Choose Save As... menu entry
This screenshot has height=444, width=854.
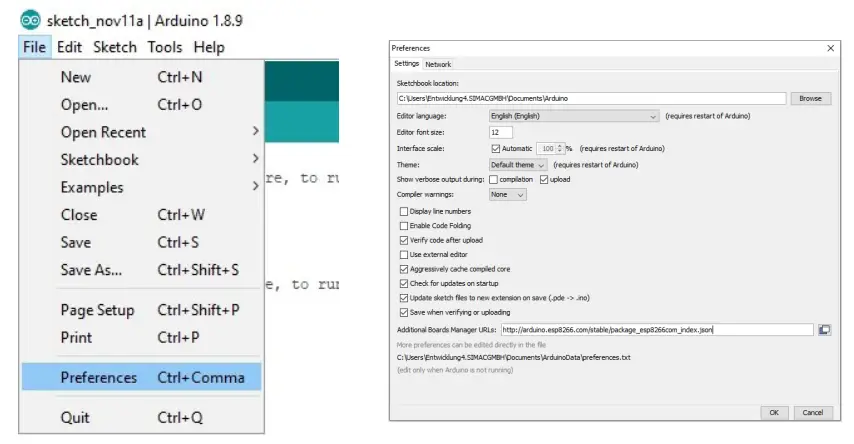(142, 270)
